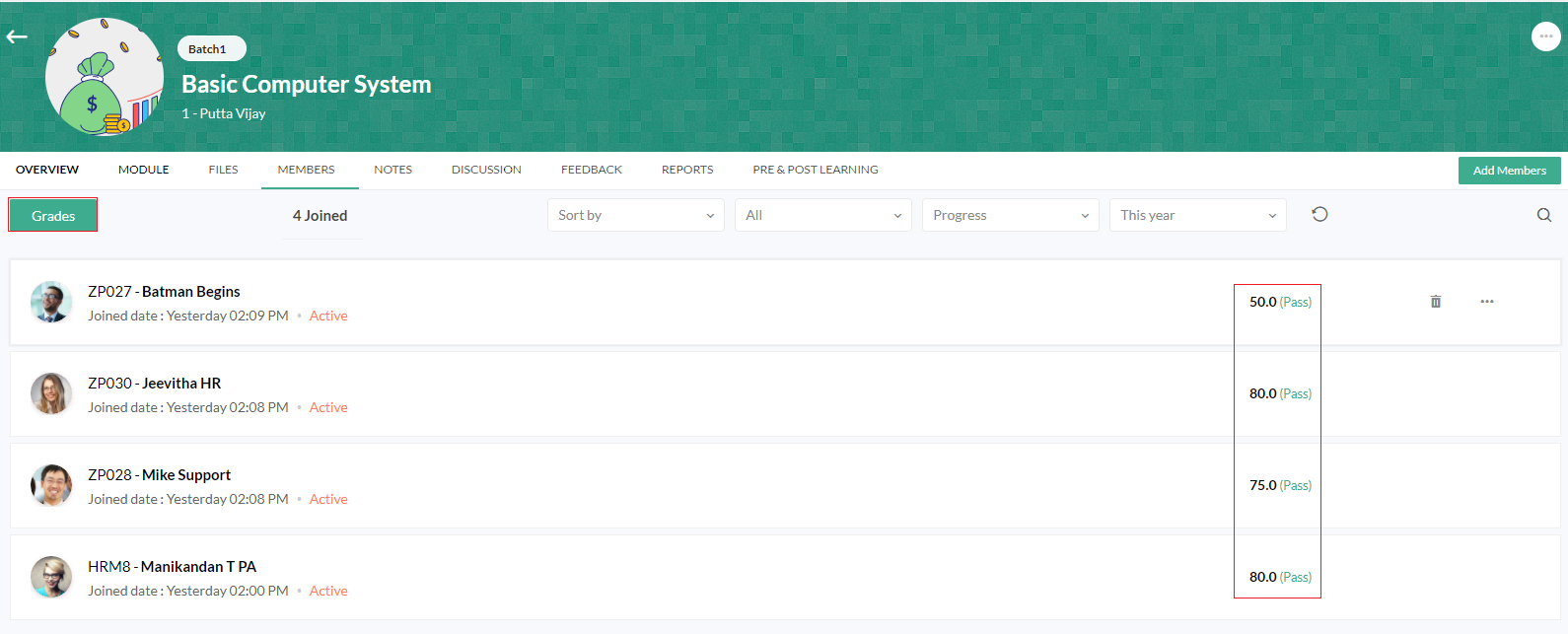Screen dimensions: 1568x634
Task: Click the Basic Computer System course title
Action: pos(307,85)
